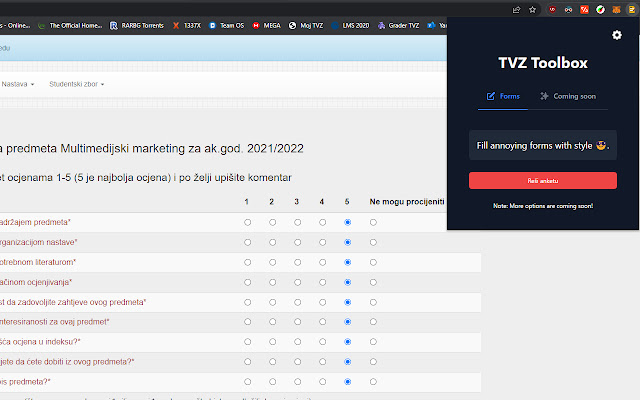Select rating 5 for 'ačinom ocjenjivanja' row
The width and height of the screenshot is (640, 400).
point(347,282)
